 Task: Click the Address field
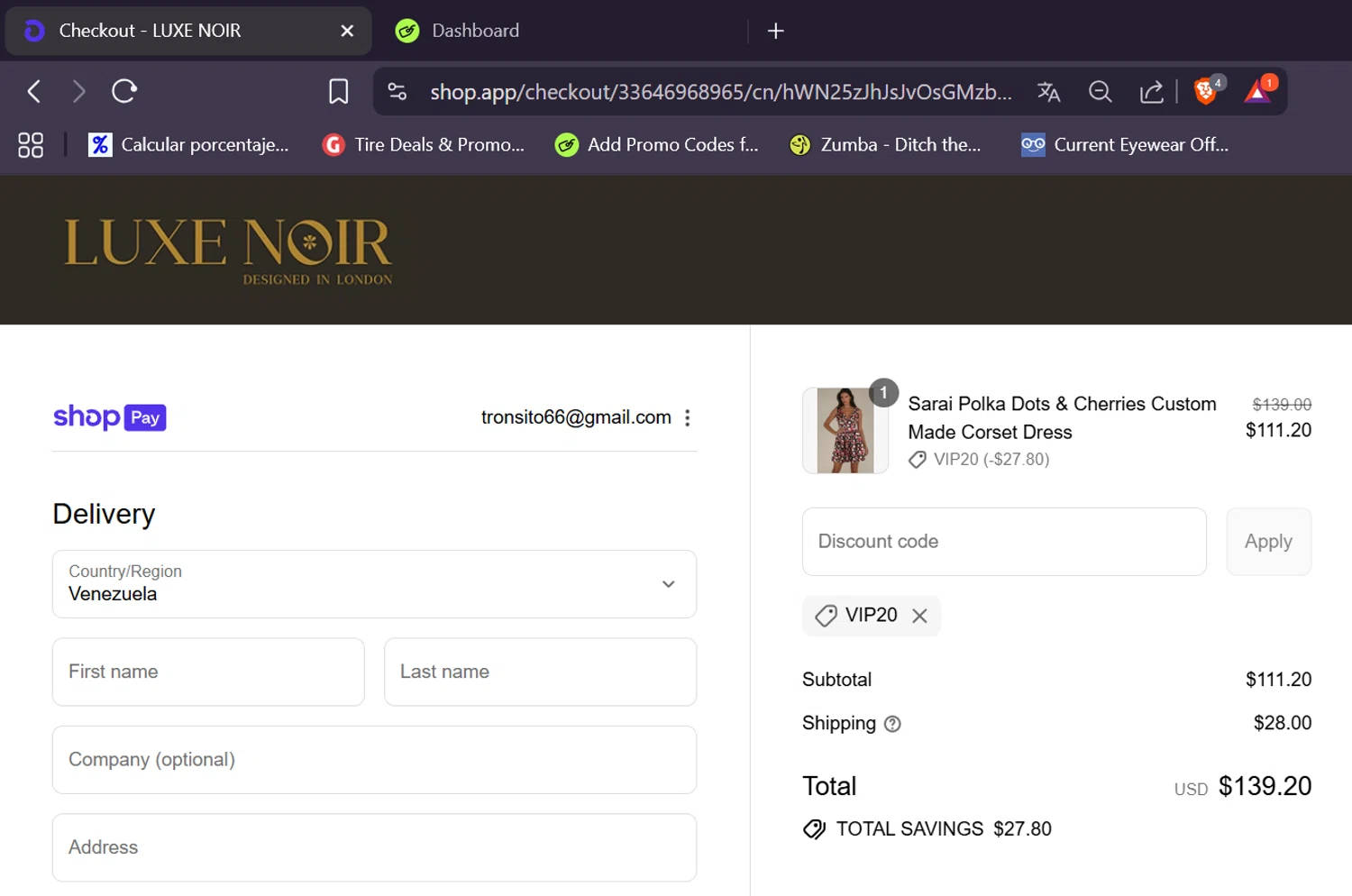(x=374, y=847)
